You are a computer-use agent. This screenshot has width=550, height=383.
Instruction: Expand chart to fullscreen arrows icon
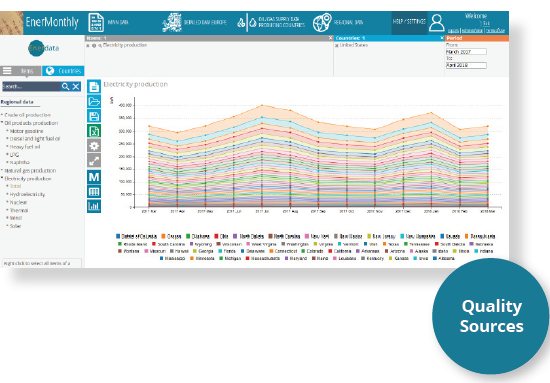(x=94, y=160)
